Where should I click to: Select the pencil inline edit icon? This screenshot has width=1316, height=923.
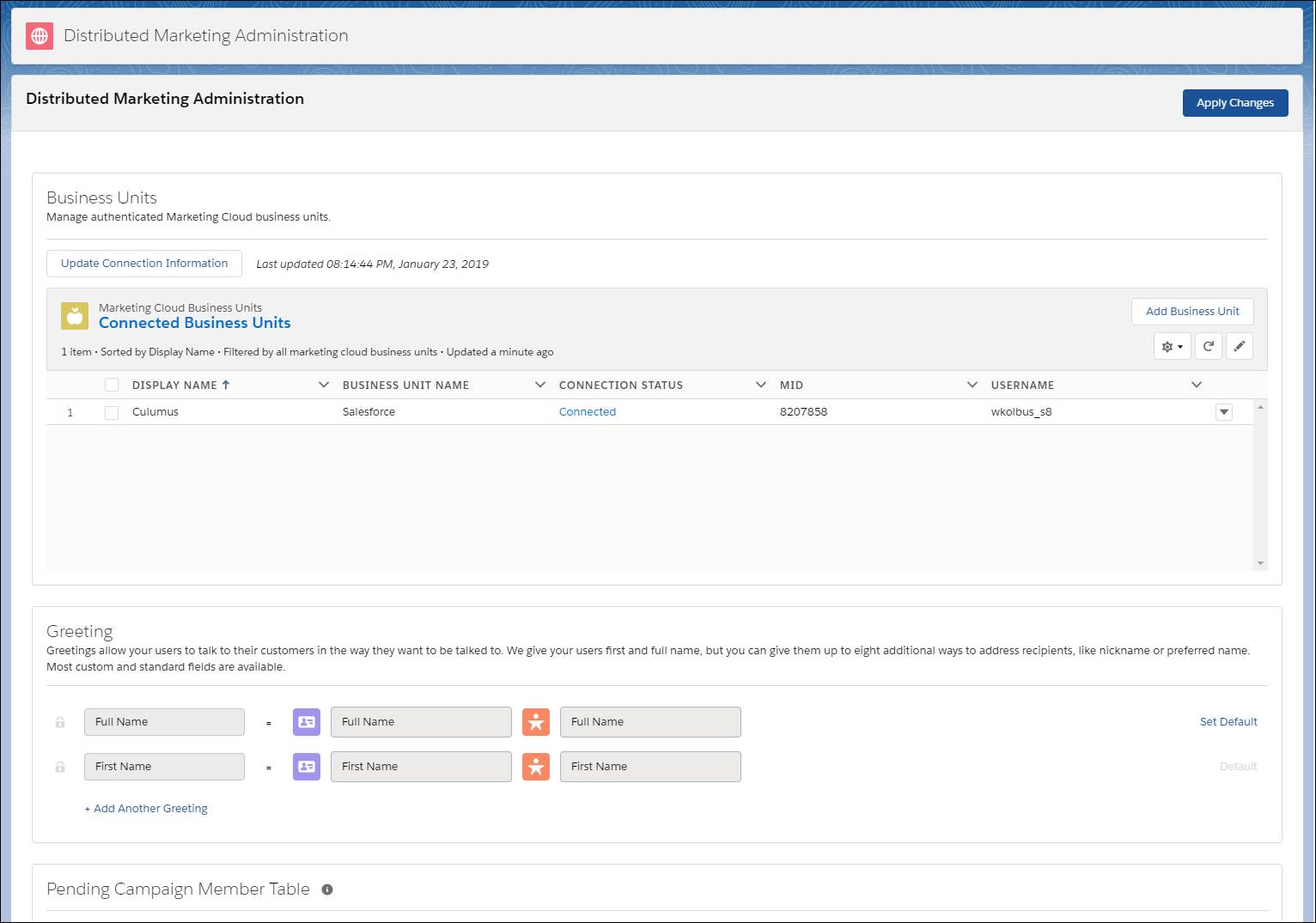pos(1240,346)
